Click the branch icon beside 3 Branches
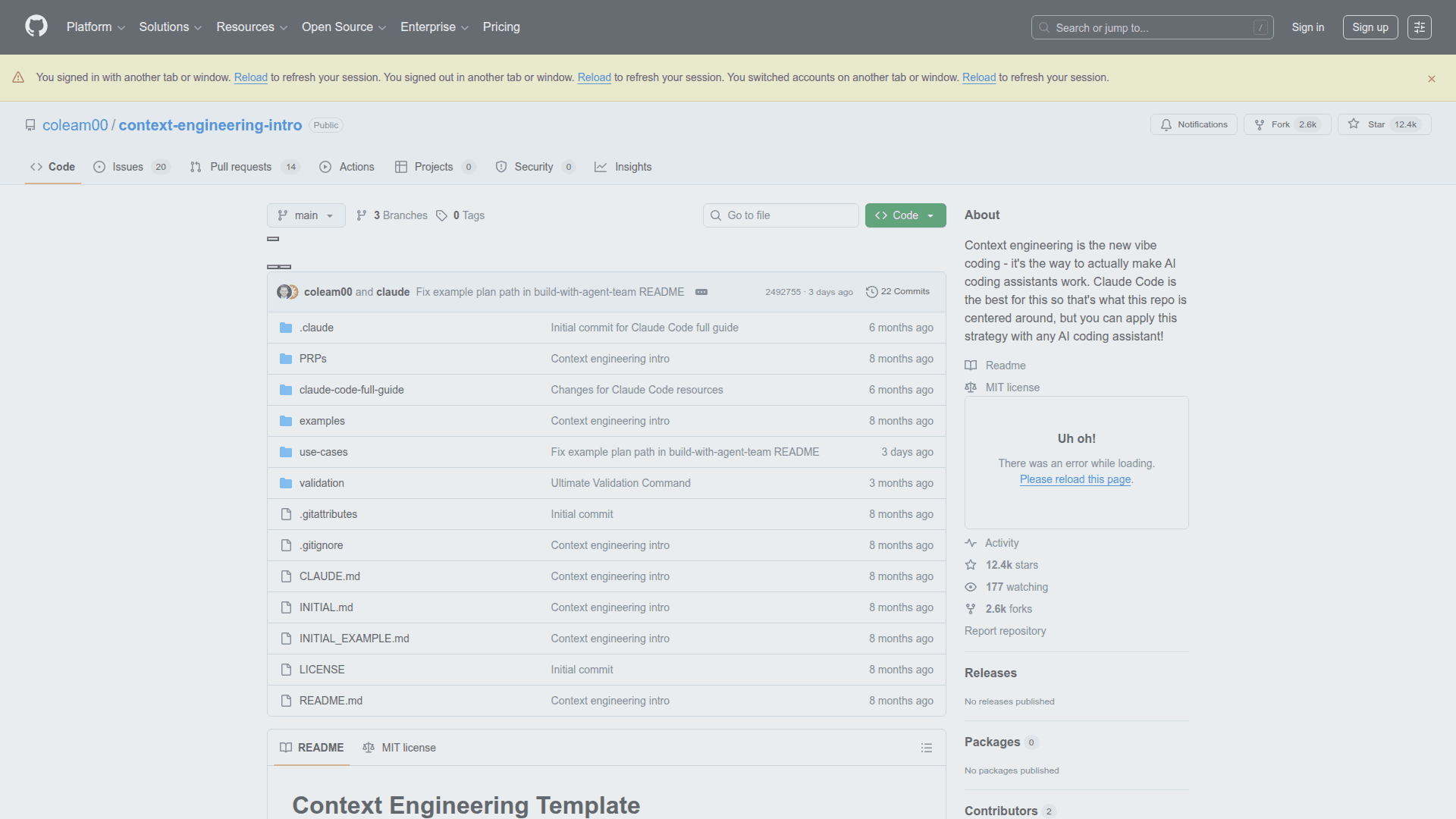1456x819 pixels. [x=362, y=215]
